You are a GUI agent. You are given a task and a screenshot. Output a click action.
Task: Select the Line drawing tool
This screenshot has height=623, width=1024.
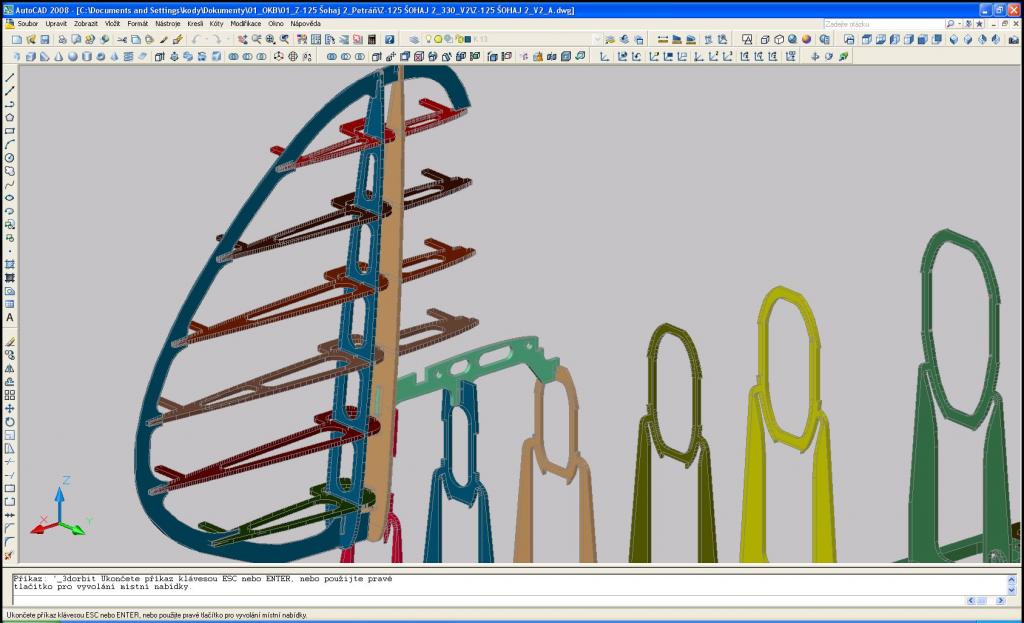click(x=10, y=77)
